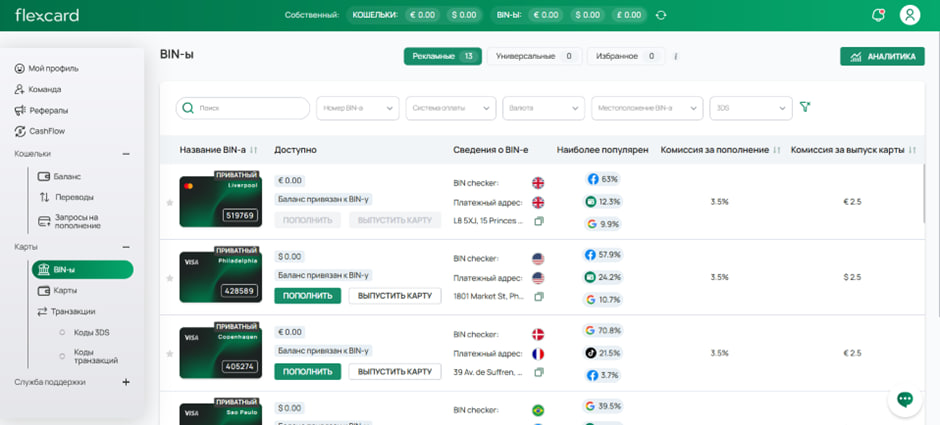Image resolution: width=940 pixels, height=425 pixels.
Task: Star the Copenhagen BIN as favorite
Action: 169,353
